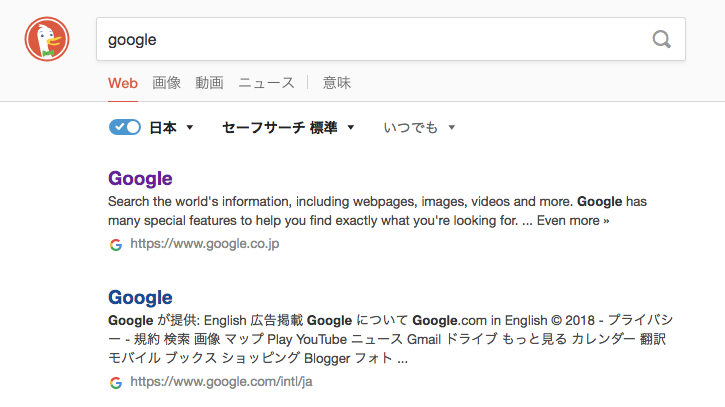This screenshot has width=725, height=407.
Task: Open the いつでも time filter dropdown
Action: click(x=419, y=128)
